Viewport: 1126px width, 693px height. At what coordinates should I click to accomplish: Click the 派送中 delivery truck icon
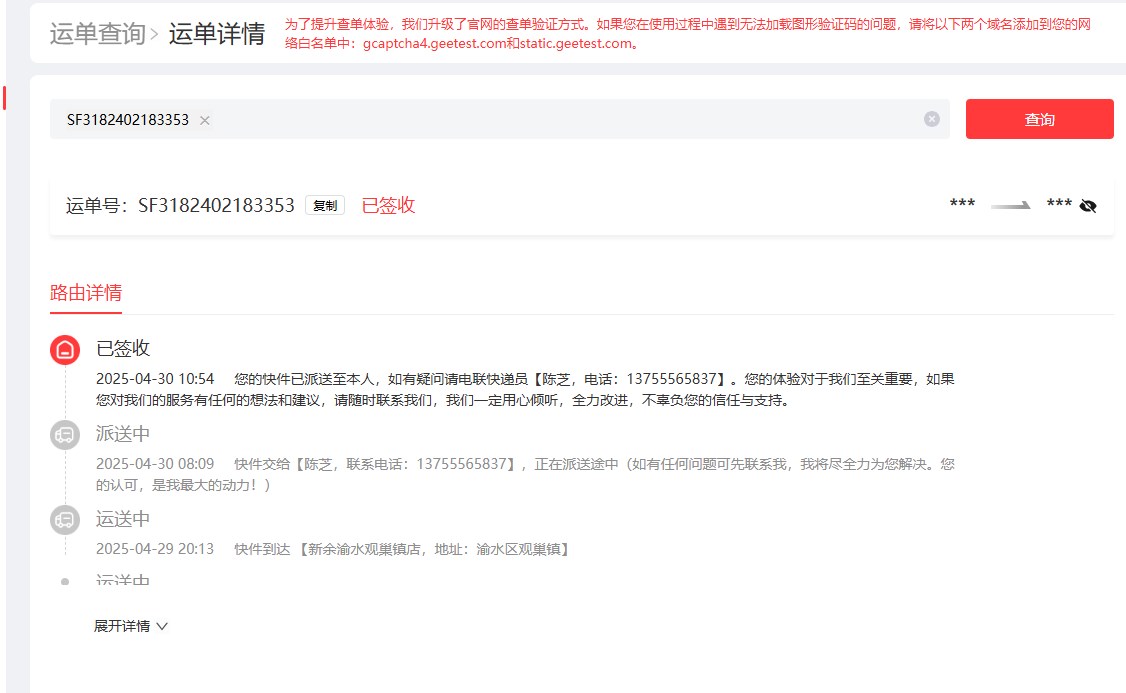(x=65, y=435)
